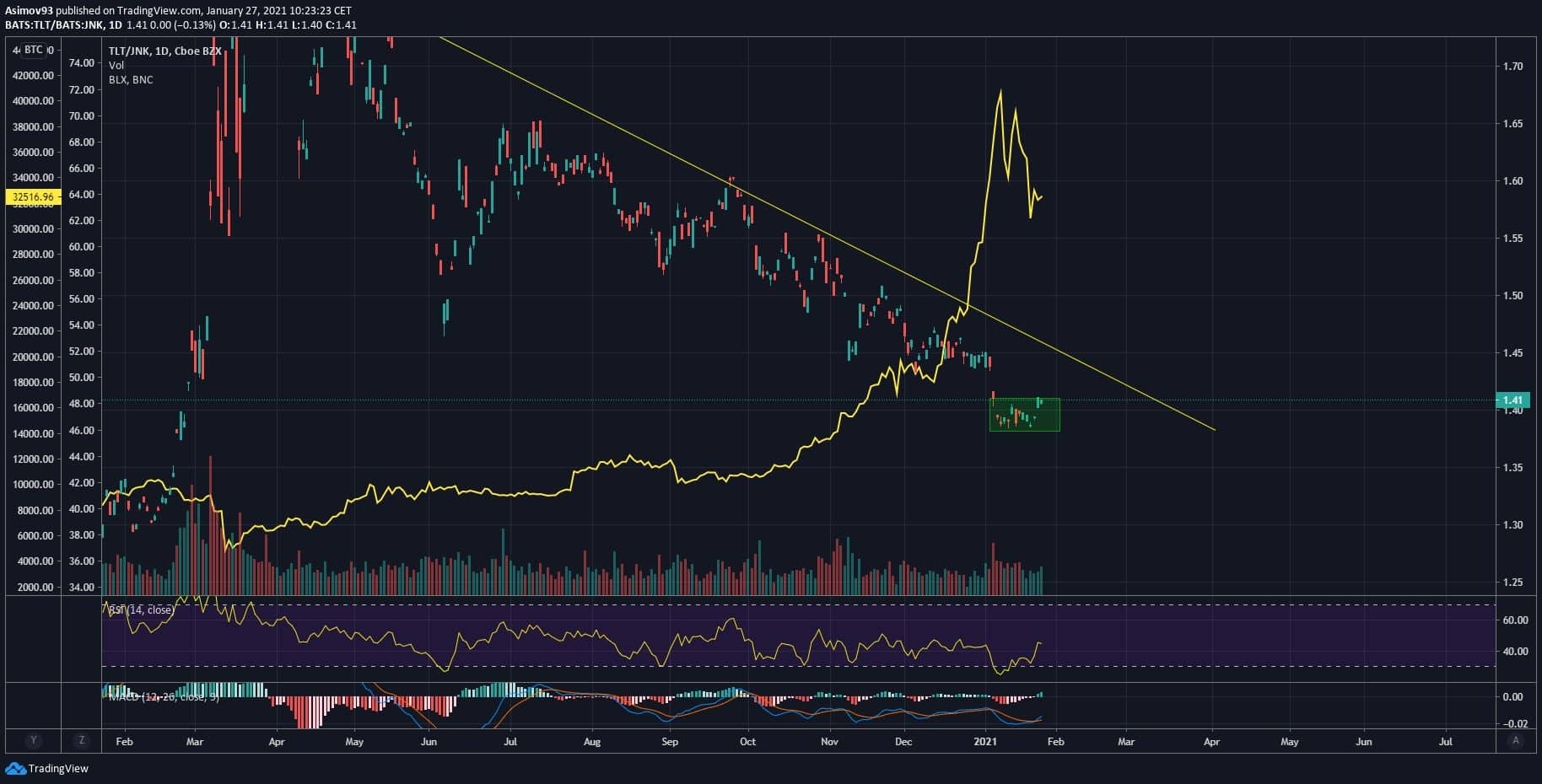The image size is (1542, 784).
Task: Click the RSI (14, close) indicator label
Action: pyautogui.click(x=141, y=609)
